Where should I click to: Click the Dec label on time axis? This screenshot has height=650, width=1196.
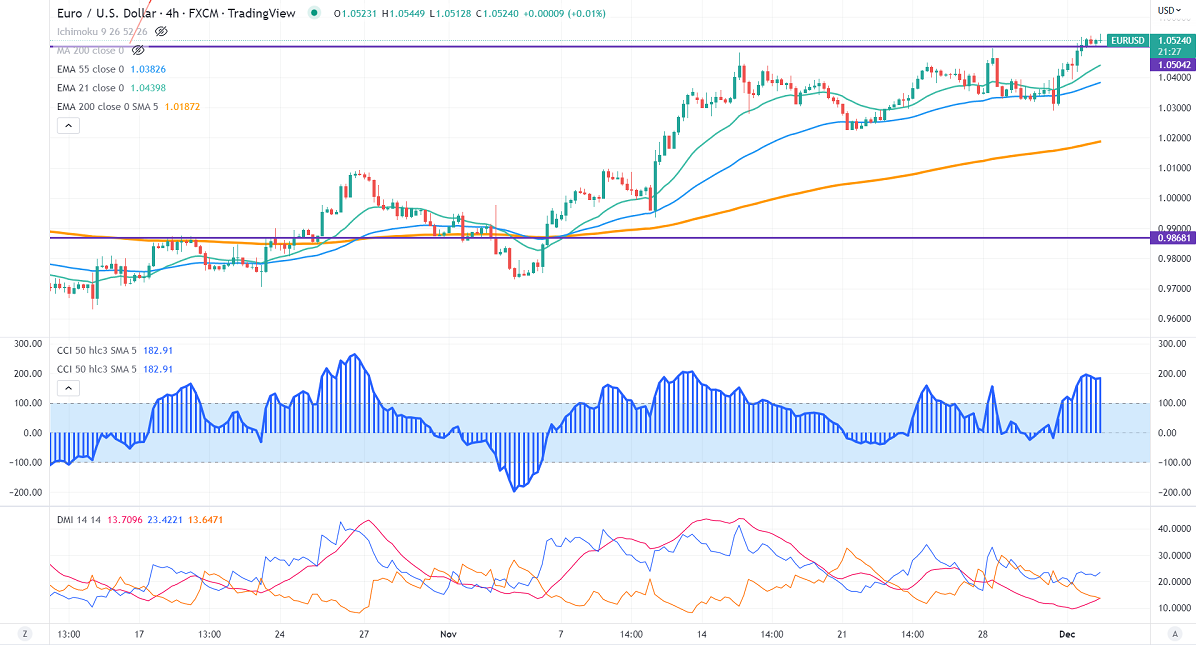[1067, 635]
